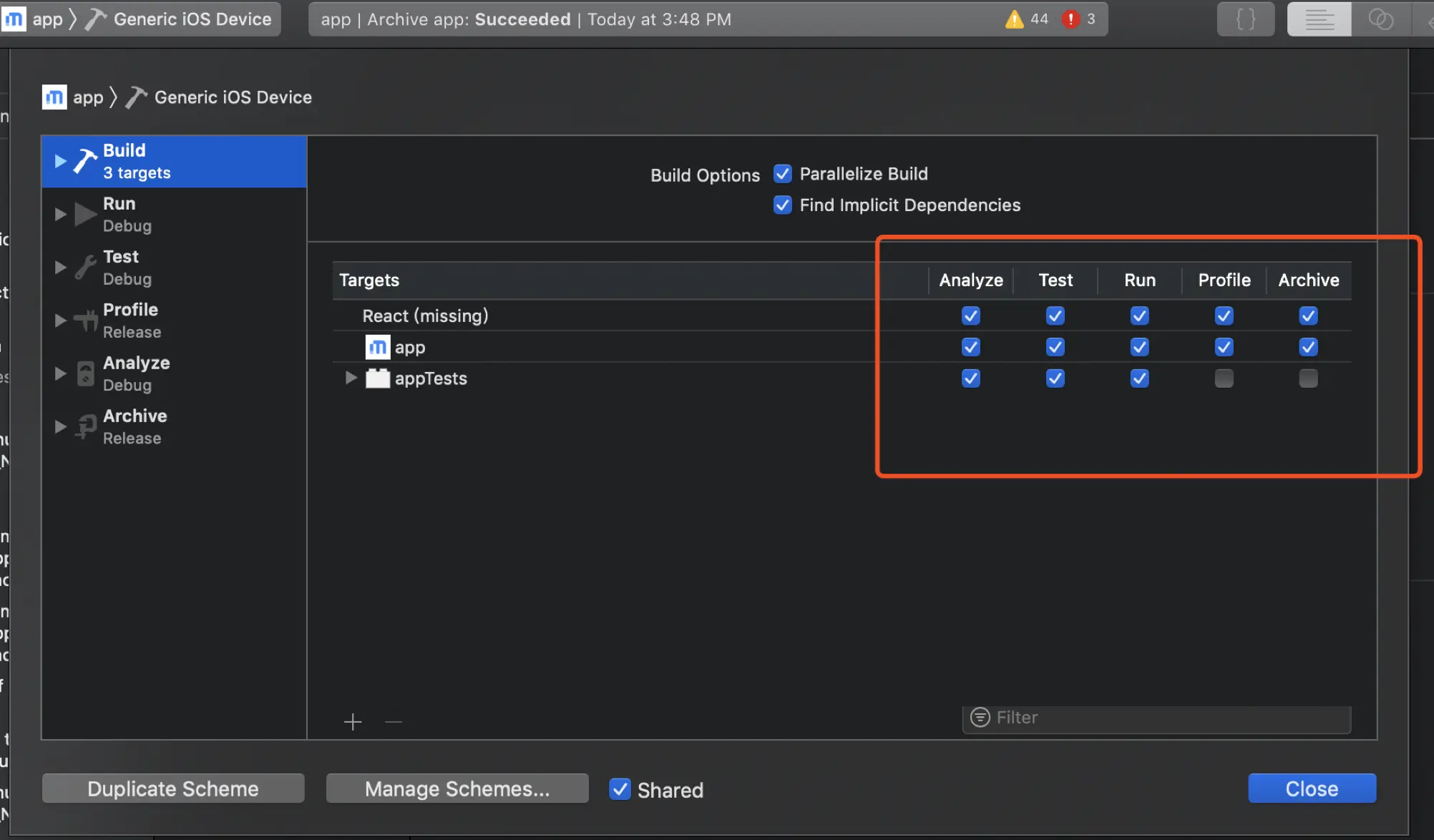Expand the Run Debug disclosure triangle
Viewport: 1434px width, 840px height.
click(x=61, y=214)
